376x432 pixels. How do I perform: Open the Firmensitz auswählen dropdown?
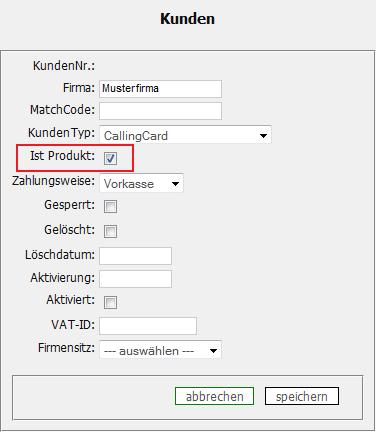[x=160, y=350]
